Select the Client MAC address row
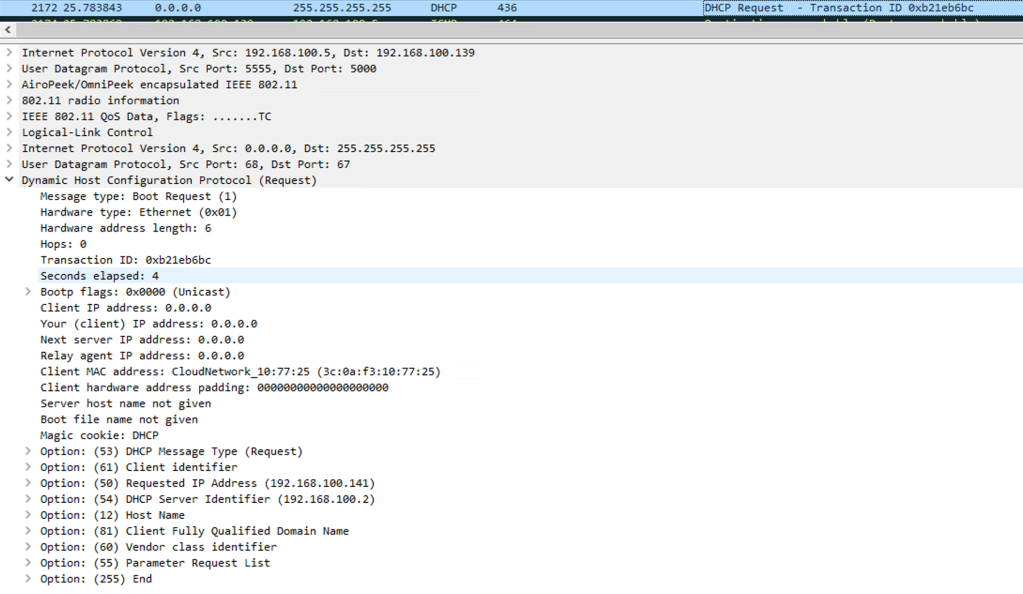This screenshot has height=594, width=1023. click(240, 372)
